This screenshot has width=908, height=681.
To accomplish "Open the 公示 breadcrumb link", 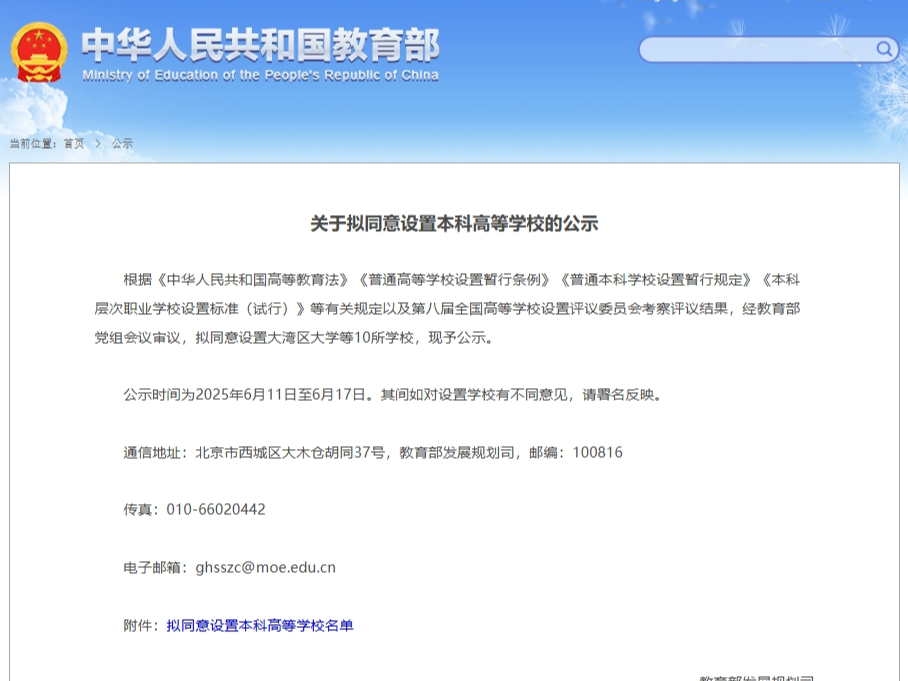I will [122, 144].
